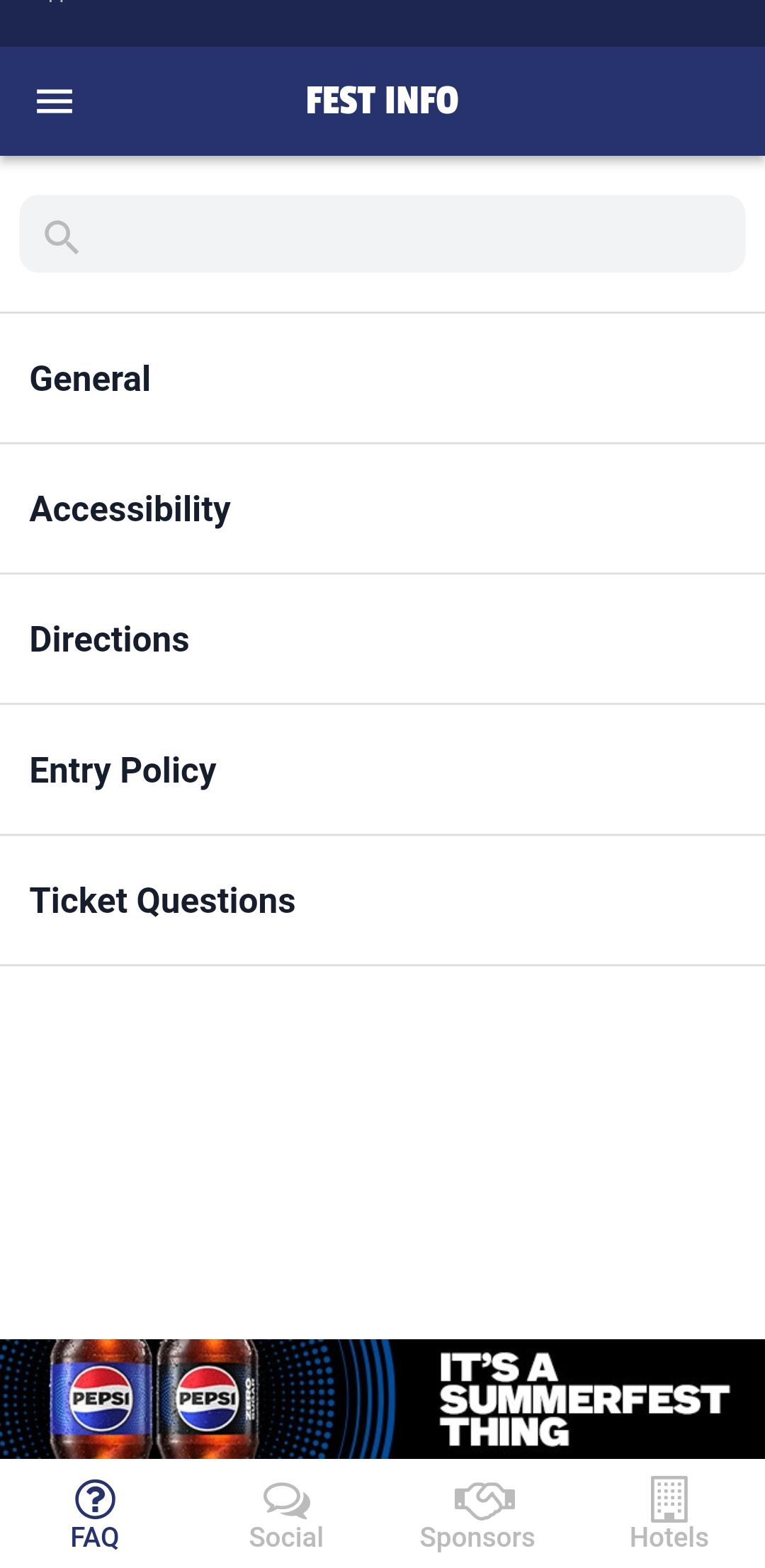Expand the General FAQ section
This screenshot has height=1568, width=765.
[382, 379]
